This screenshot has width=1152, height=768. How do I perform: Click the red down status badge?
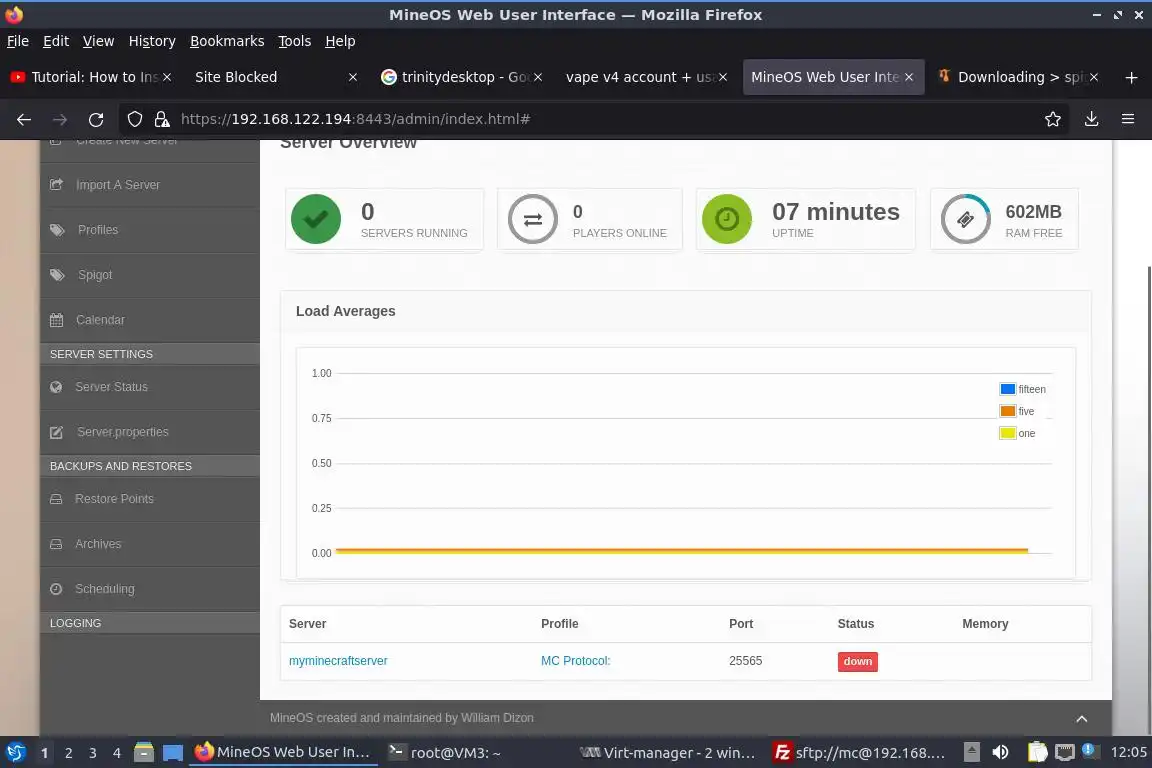point(857,661)
